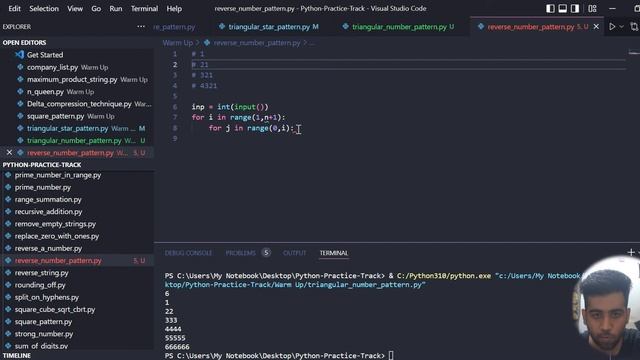Viewport: 640px width, 360px height.
Task: Open reverse_string.py file
Action: 42,273
